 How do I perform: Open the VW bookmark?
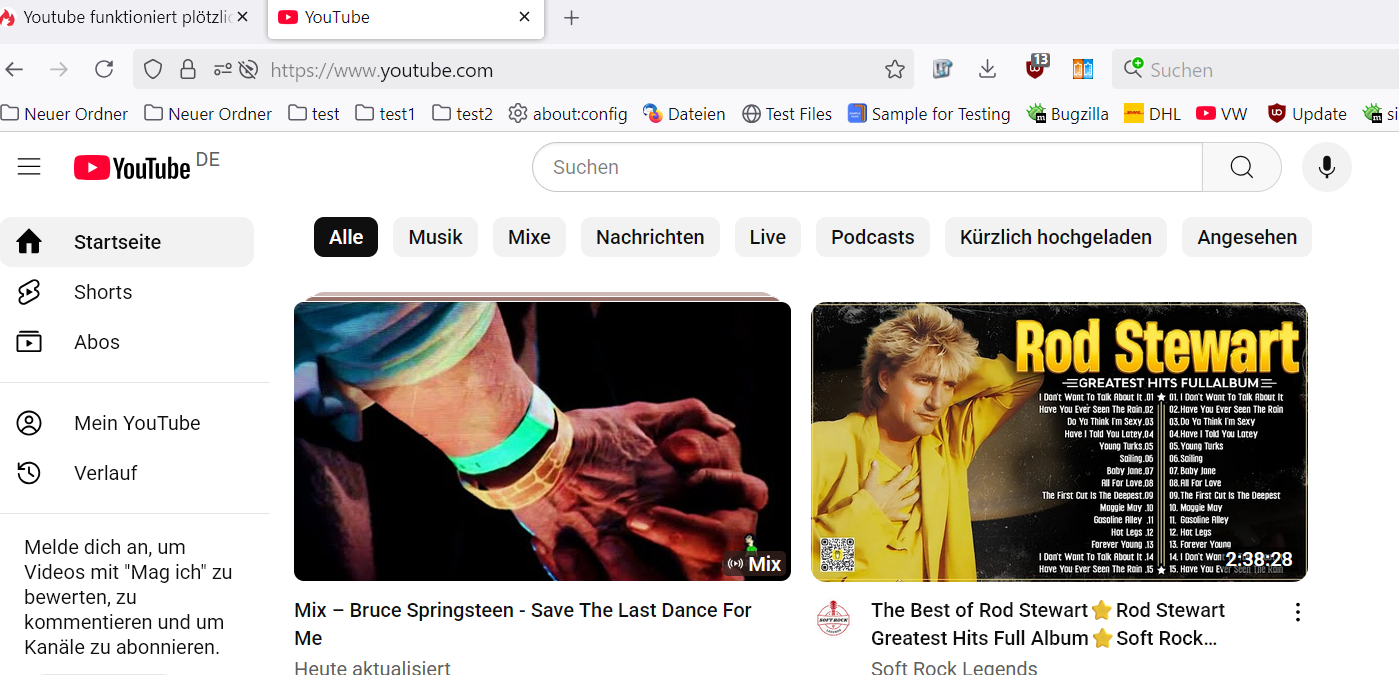[1222, 114]
